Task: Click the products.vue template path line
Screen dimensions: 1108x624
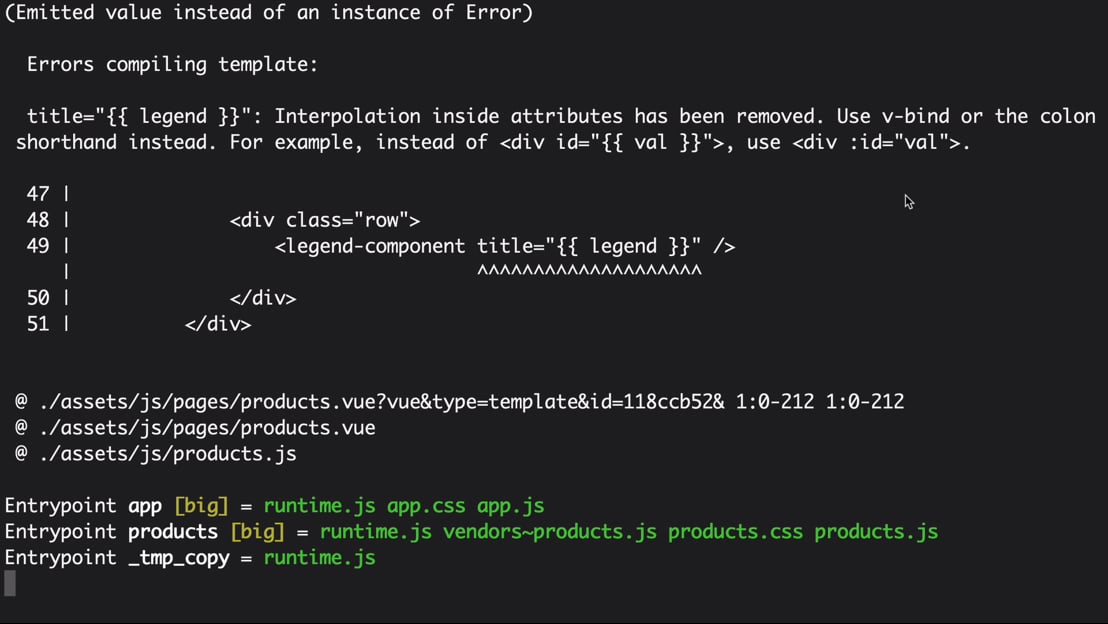Action: (459, 402)
